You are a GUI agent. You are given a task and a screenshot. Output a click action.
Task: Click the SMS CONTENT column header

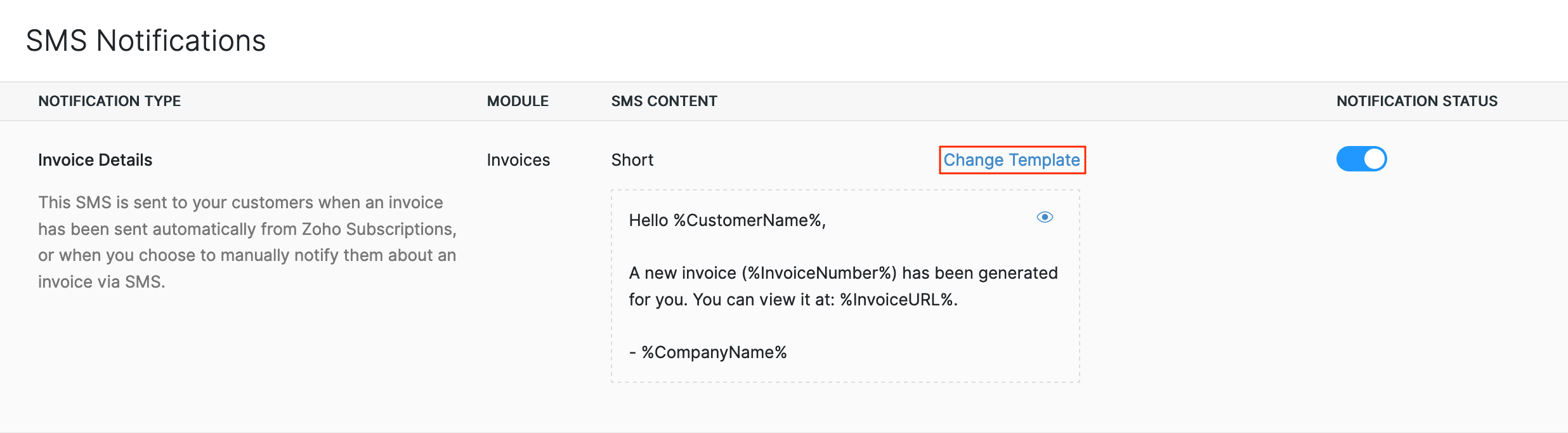point(663,100)
